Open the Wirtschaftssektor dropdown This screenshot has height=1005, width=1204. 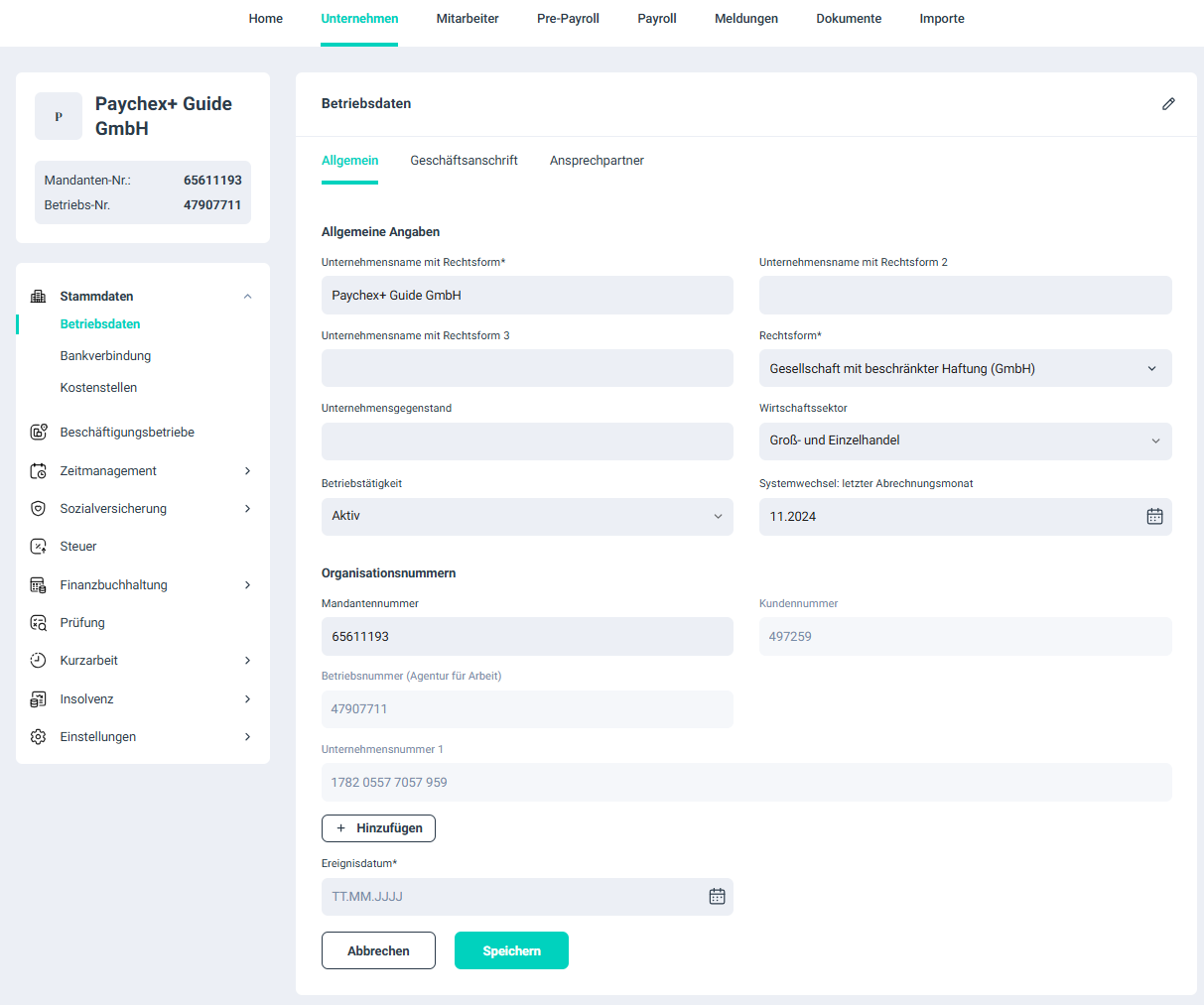coord(965,441)
